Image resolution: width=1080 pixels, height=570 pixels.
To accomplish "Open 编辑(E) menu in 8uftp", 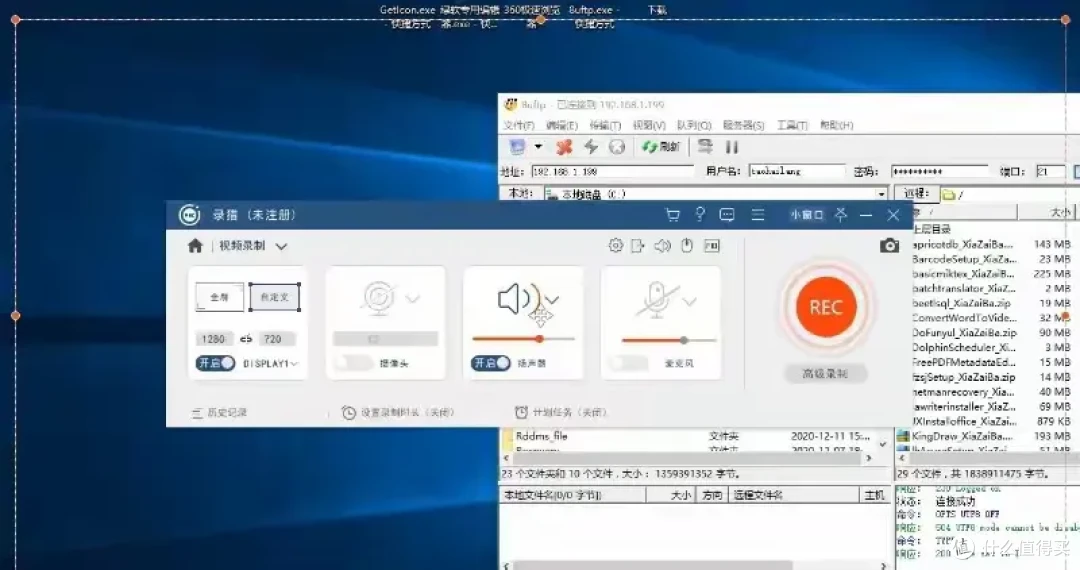I will [x=562, y=125].
